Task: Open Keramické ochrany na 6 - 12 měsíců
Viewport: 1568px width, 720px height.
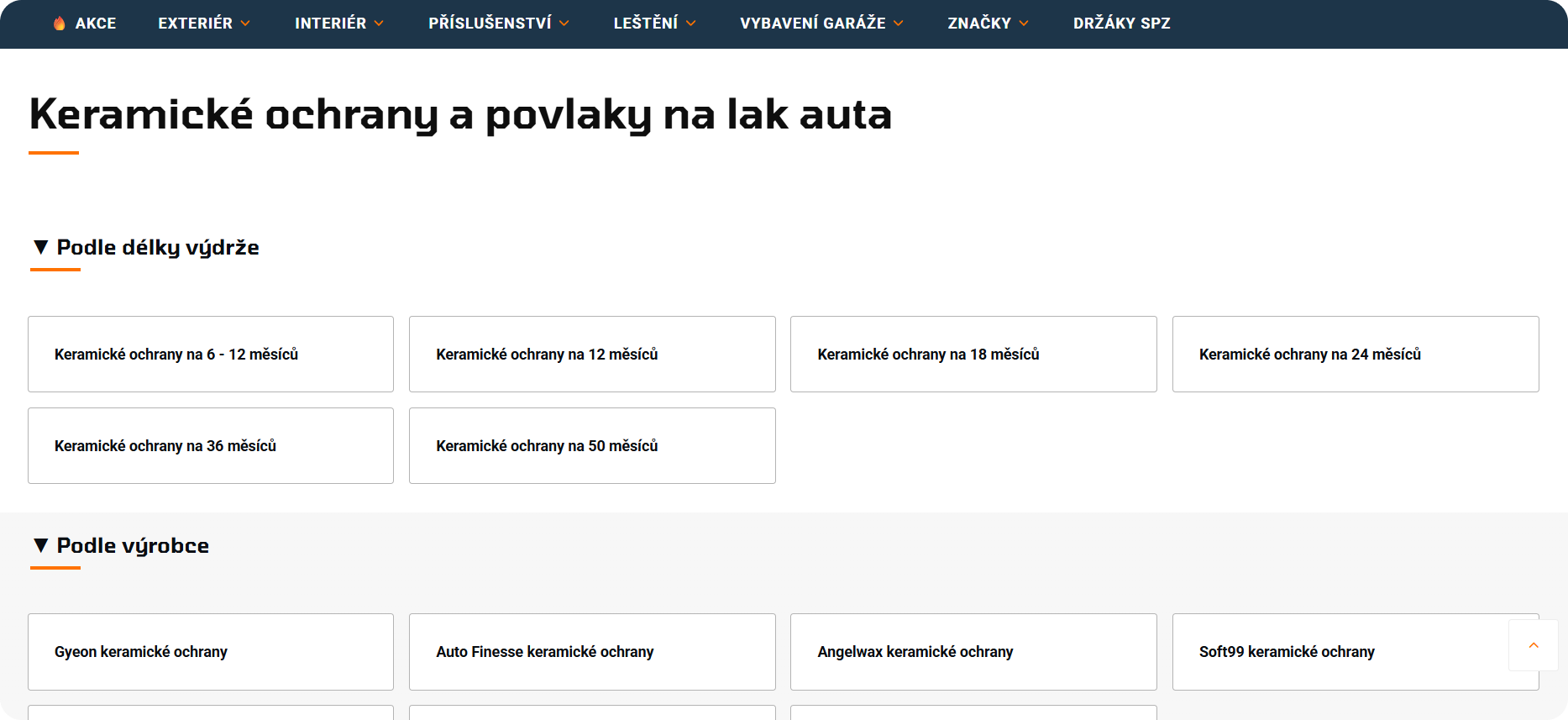Action: 211,354
